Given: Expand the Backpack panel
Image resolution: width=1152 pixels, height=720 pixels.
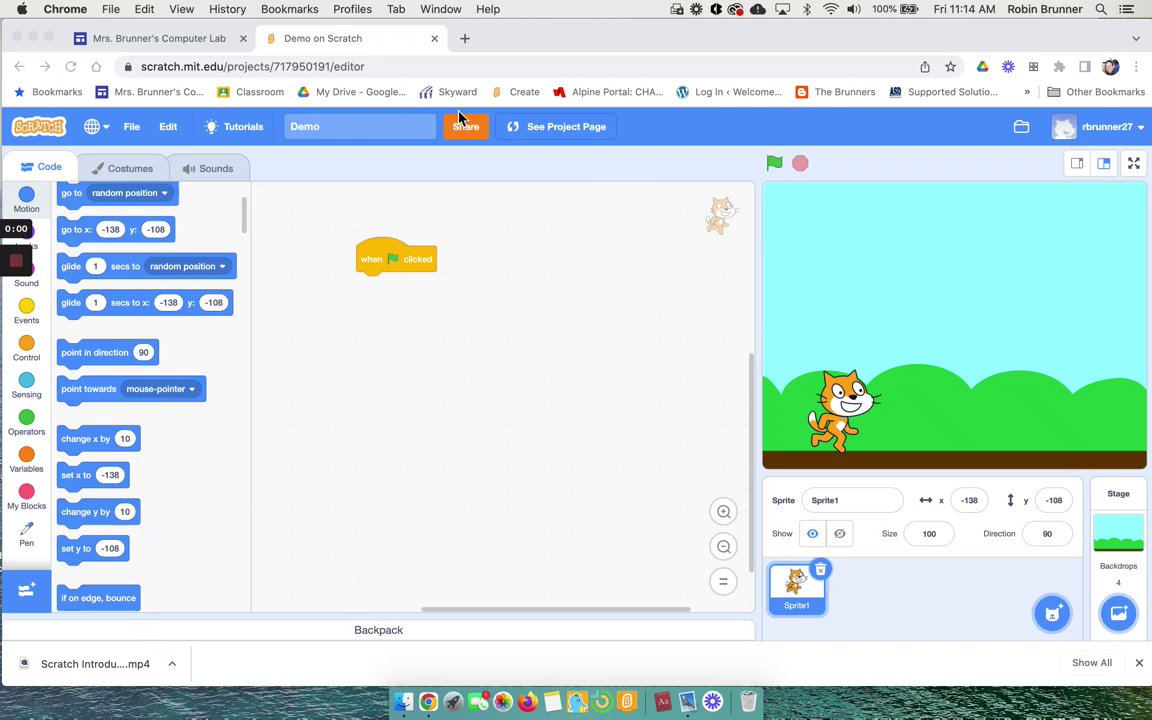Looking at the screenshot, I should click(378, 630).
